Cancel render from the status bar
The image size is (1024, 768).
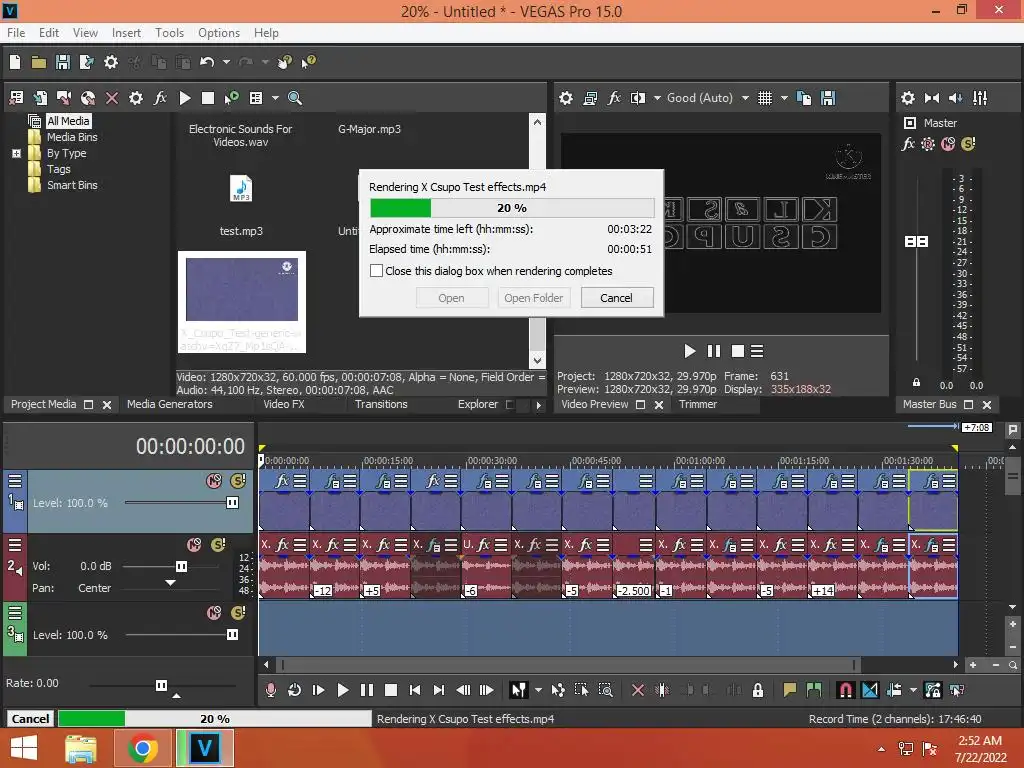click(x=30, y=719)
